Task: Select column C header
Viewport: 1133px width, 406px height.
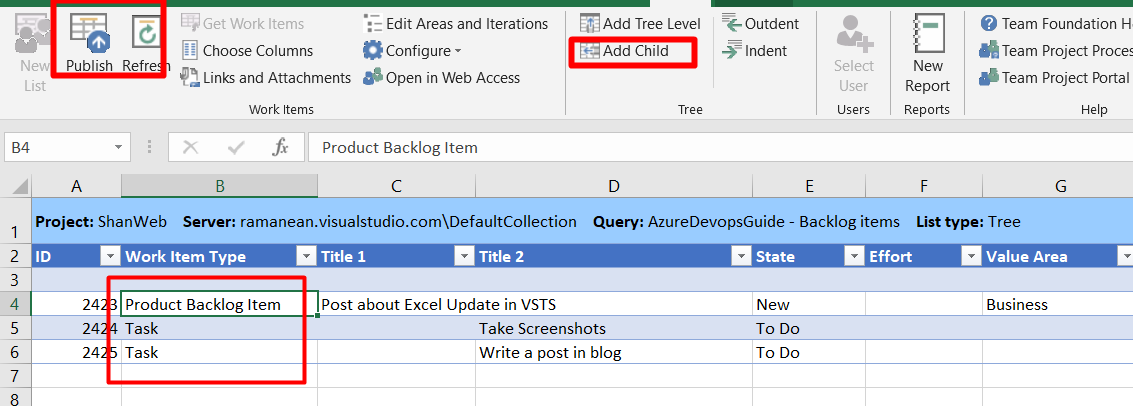Action: [396, 186]
